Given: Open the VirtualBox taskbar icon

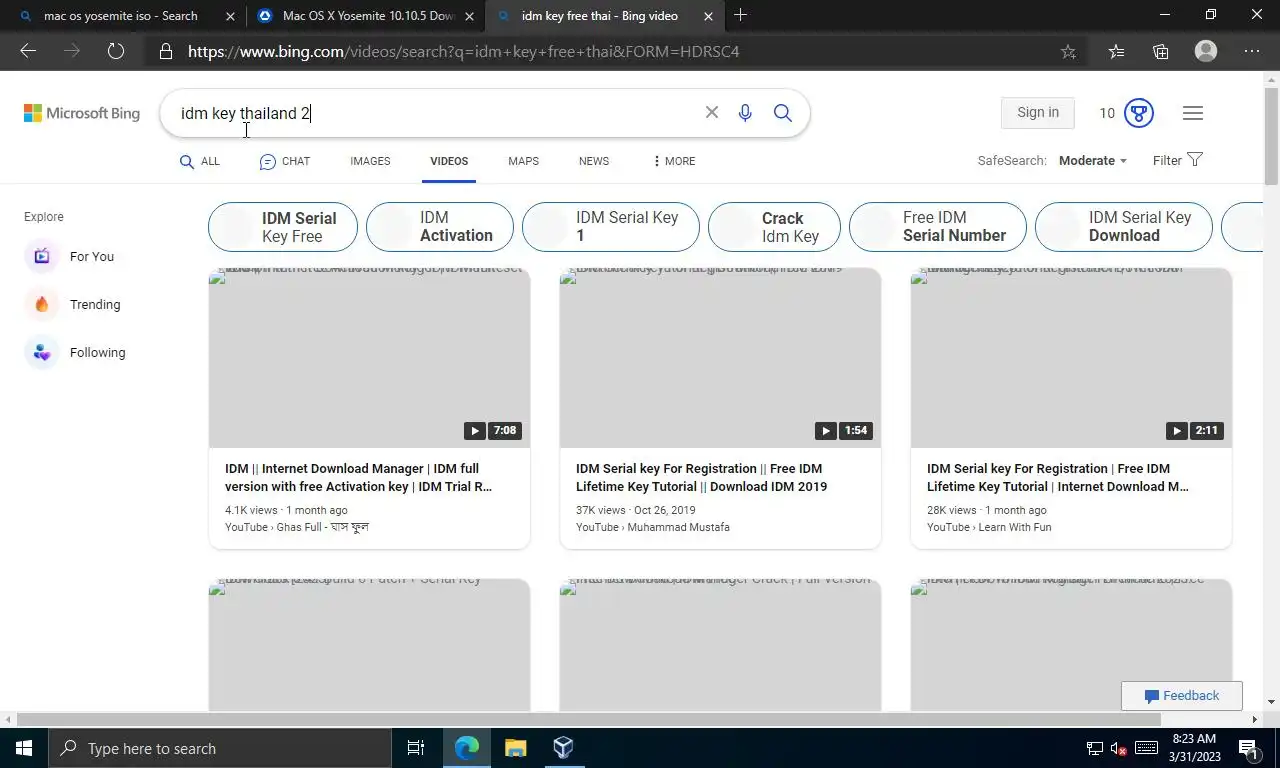Looking at the screenshot, I should coord(563,748).
